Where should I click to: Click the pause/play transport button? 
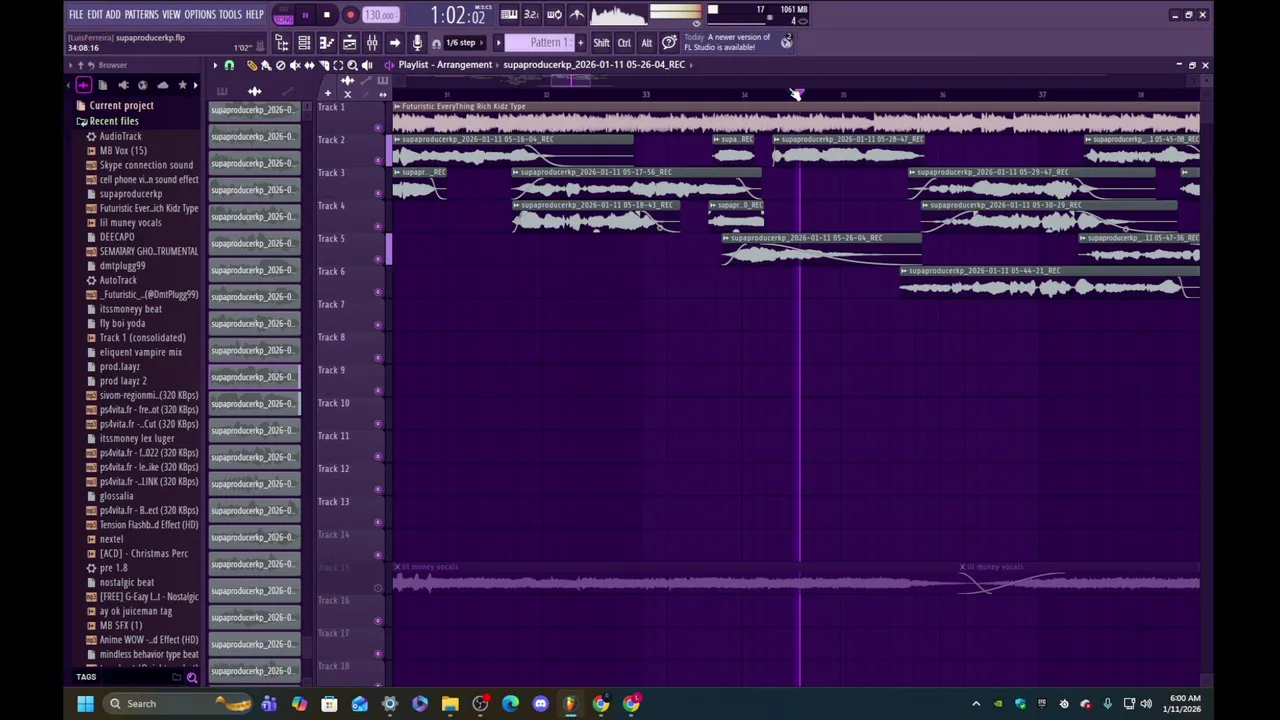(305, 15)
